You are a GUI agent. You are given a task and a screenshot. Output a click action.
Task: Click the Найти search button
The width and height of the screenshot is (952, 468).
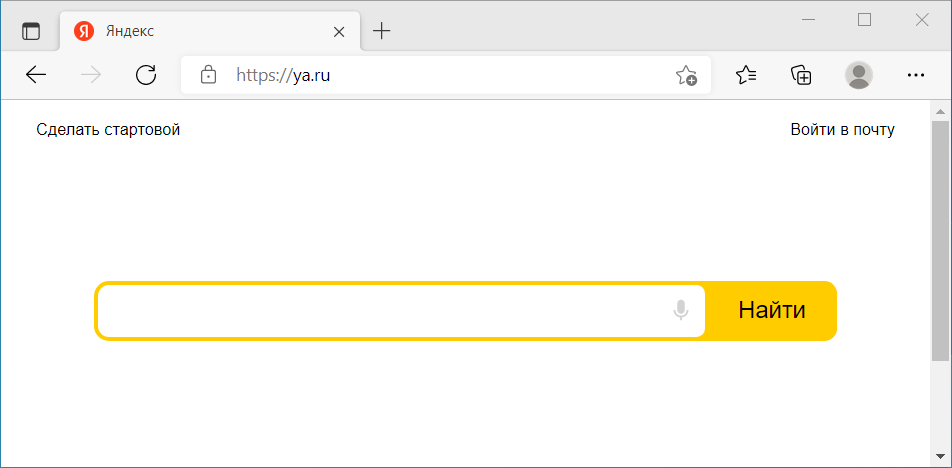(x=771, y=310)
